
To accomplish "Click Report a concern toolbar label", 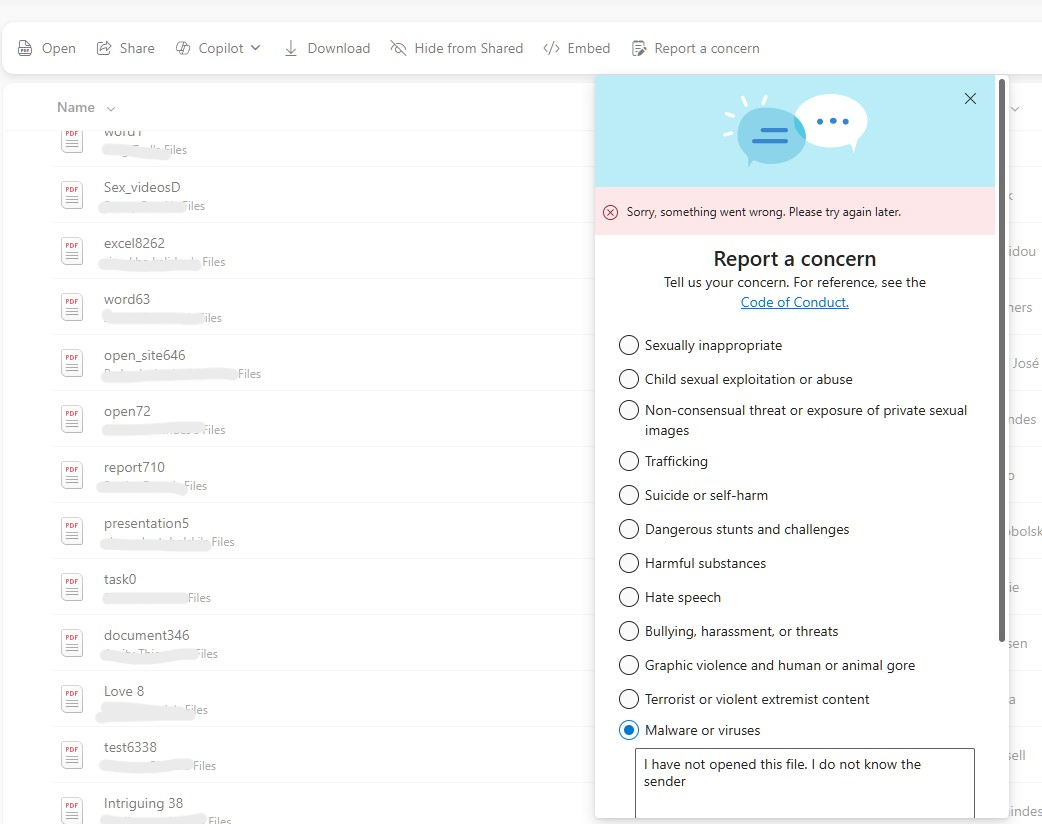I will 706,48.
